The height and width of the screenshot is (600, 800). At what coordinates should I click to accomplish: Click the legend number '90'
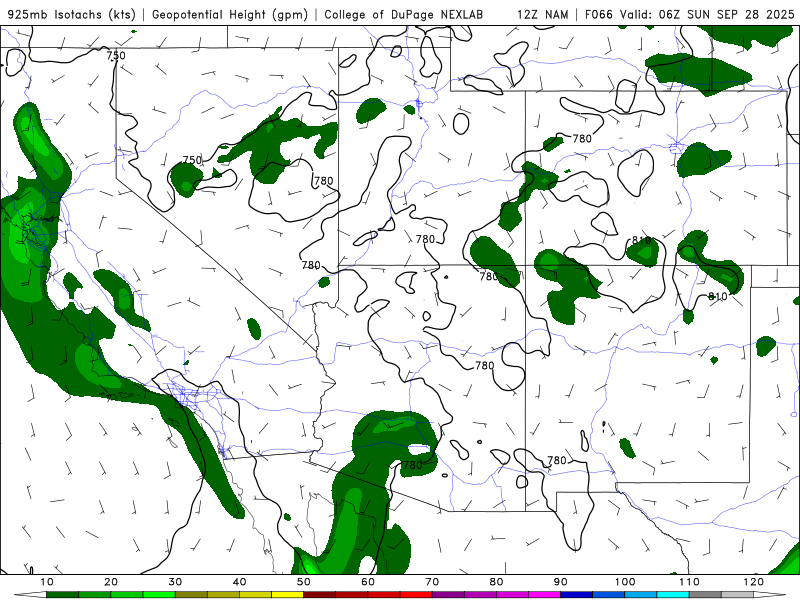(x=561, y=582)
